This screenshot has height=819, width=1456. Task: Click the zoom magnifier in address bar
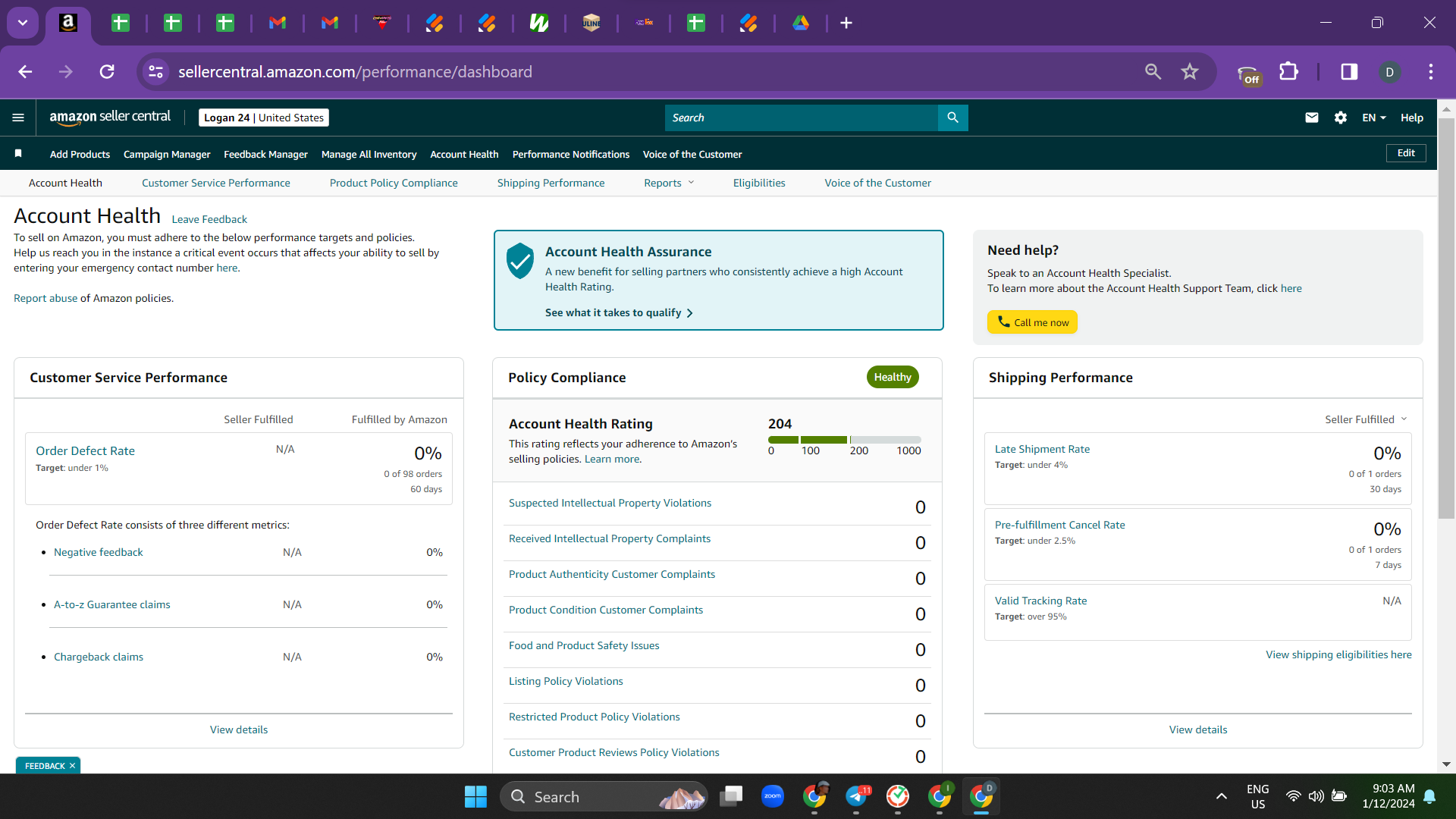1153,71
